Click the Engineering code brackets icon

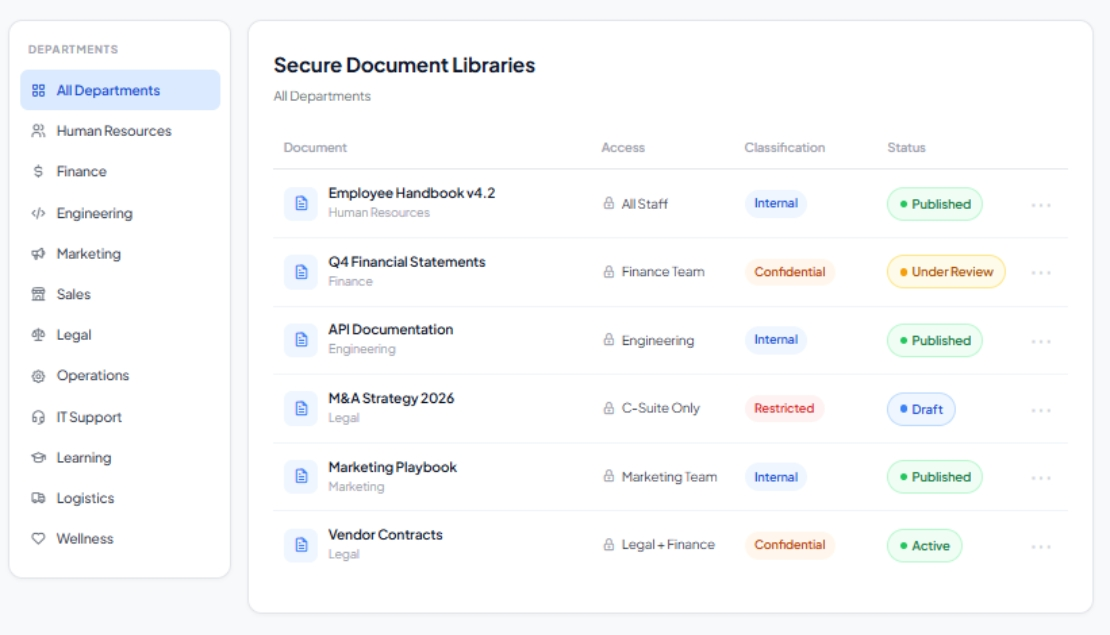(x=38, y=213)
